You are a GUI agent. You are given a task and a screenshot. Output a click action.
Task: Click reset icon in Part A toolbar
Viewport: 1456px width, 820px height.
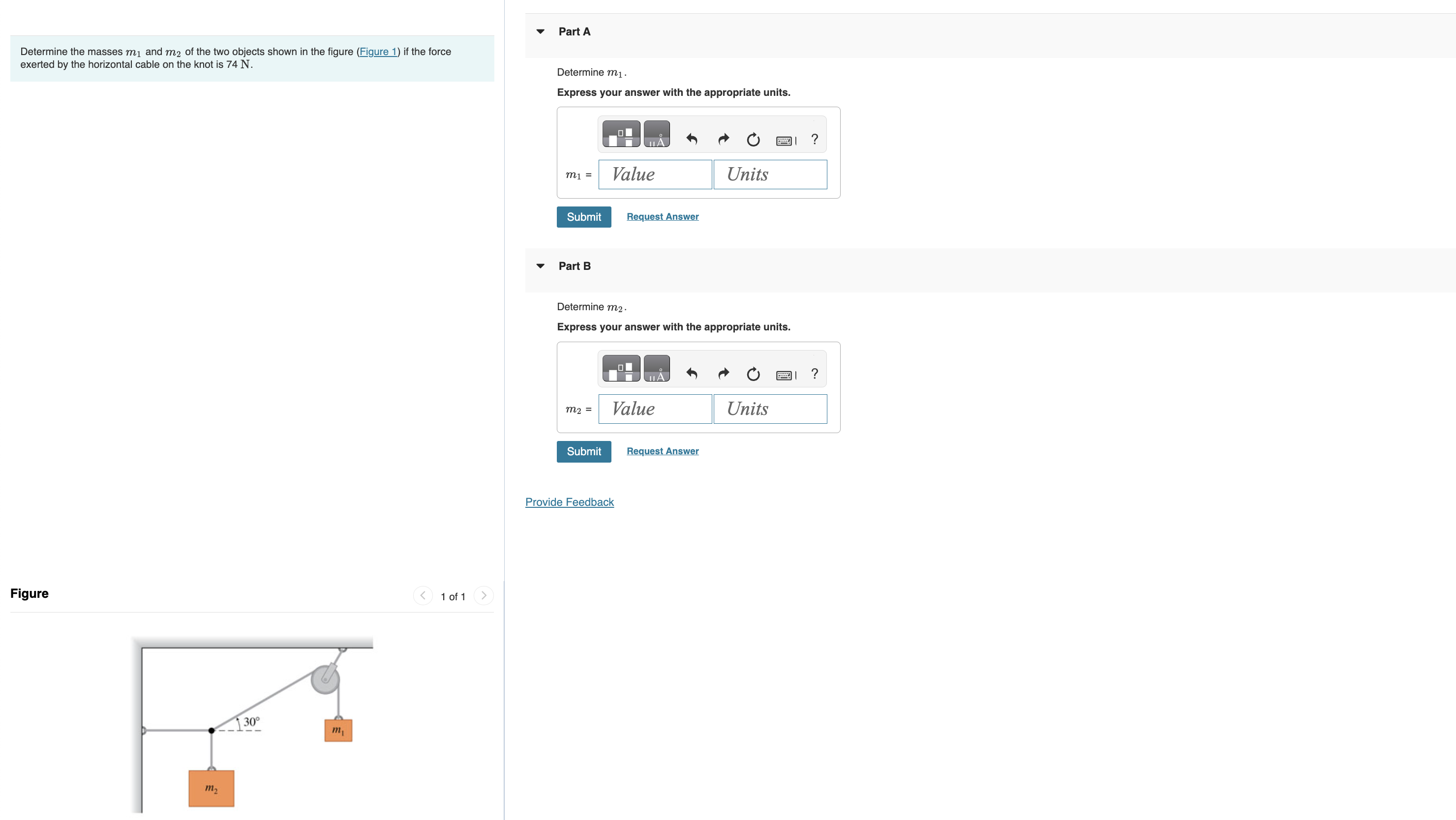pyautogui.click(x=753, y=140)
